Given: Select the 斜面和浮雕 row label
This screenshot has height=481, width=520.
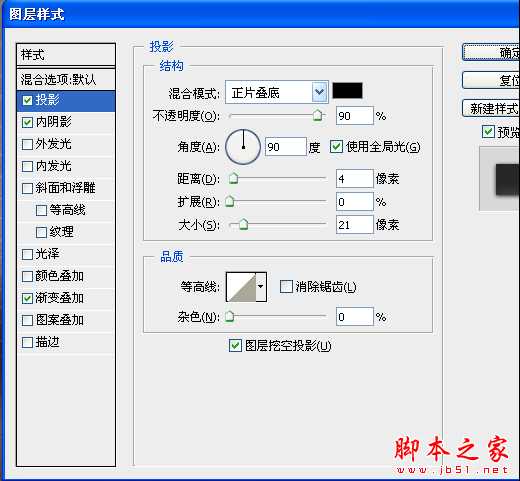Looking at the screenshot, I should click(x=66, y=188).
